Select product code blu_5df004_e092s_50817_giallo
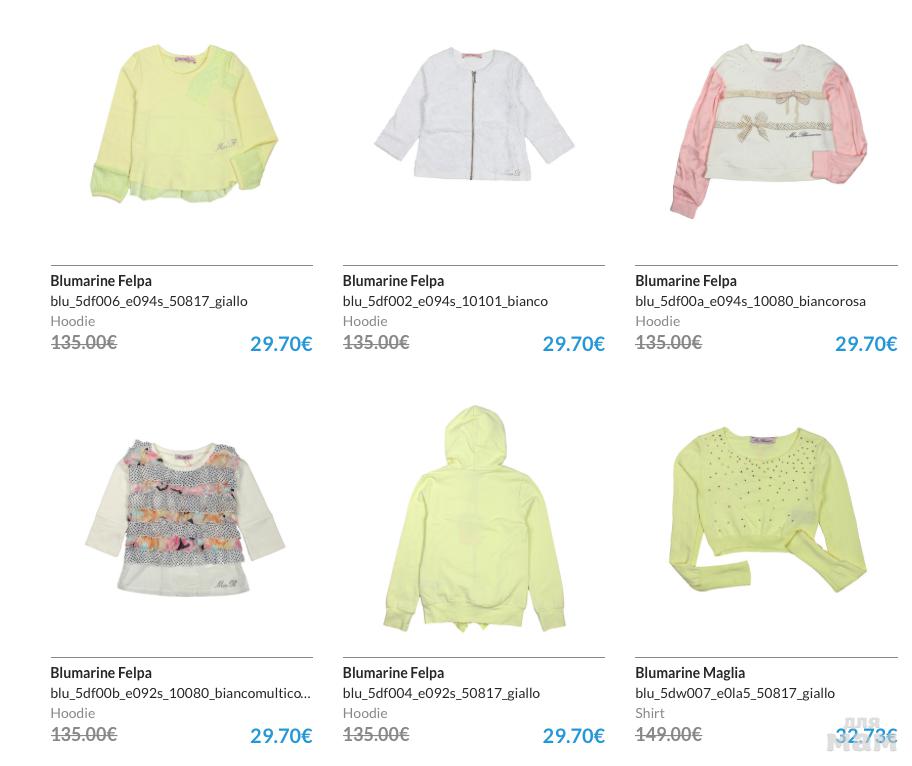This screenshot has width=912, height=766. 441,693
